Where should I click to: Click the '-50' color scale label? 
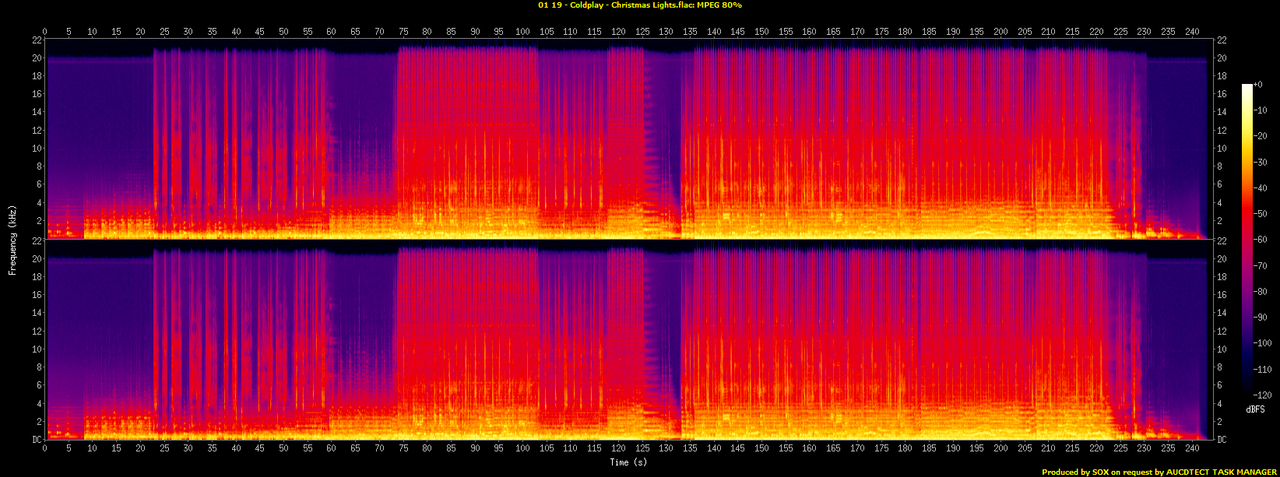coord(1262,215)
